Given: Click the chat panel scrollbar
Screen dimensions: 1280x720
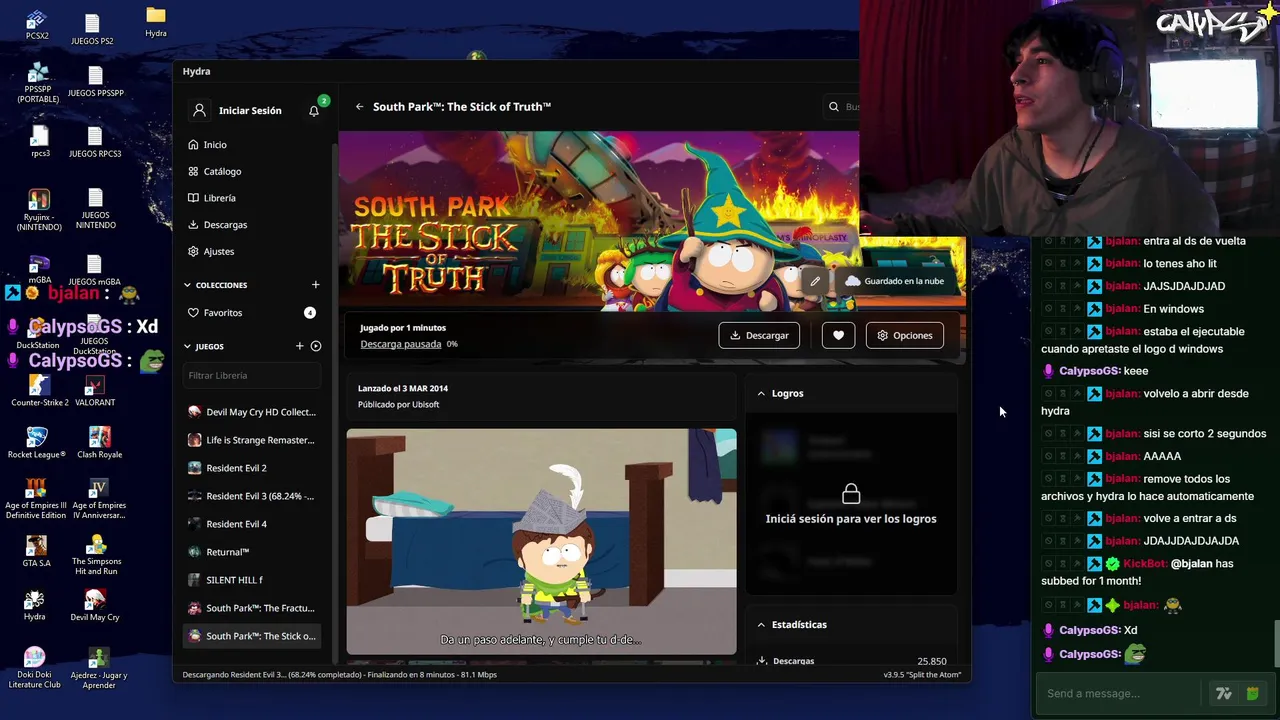Looking at the screenshot, I should (1275, 645).
